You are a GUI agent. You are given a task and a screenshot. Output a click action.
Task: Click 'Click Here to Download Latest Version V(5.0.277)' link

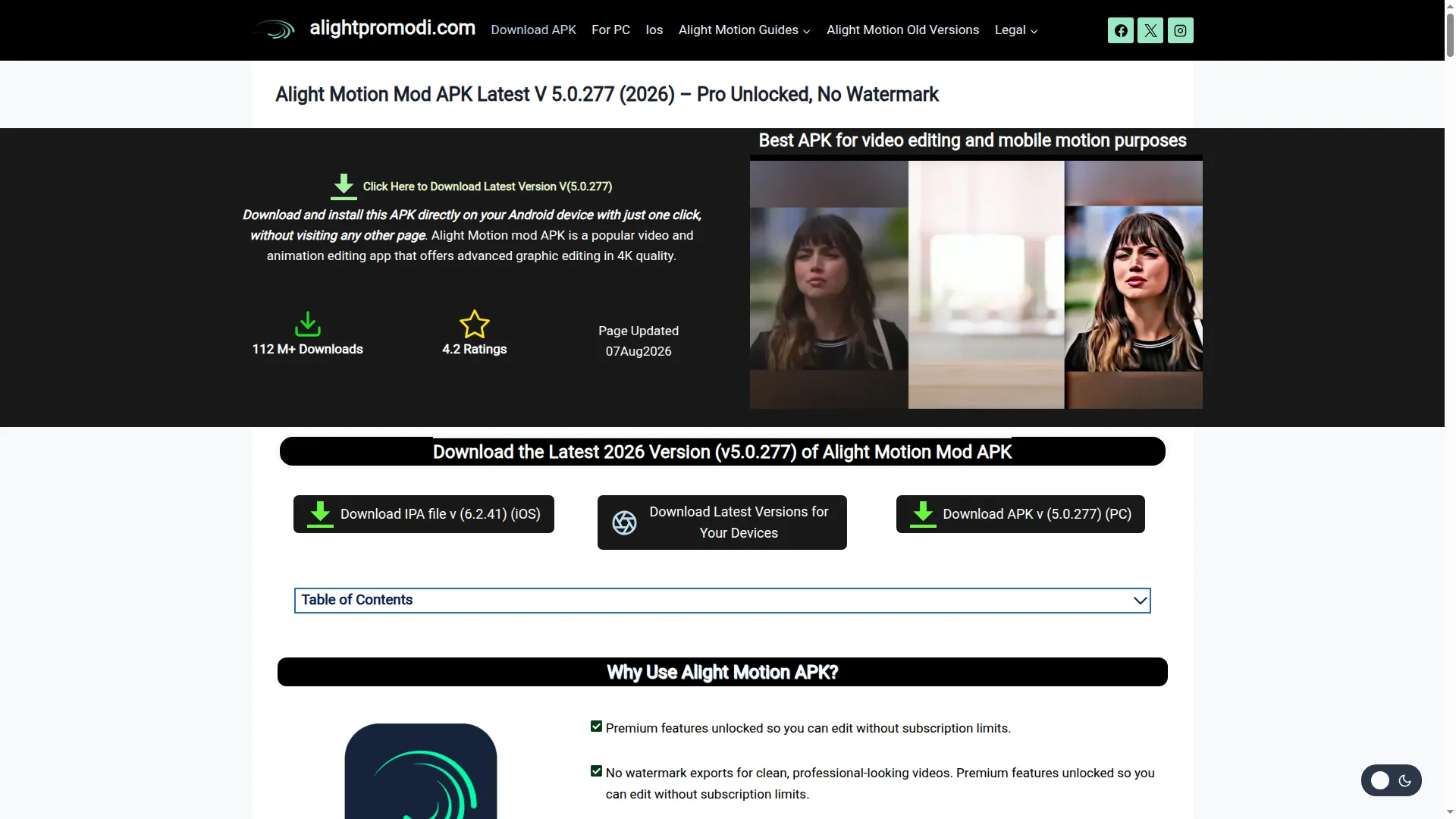coord(487,187)
